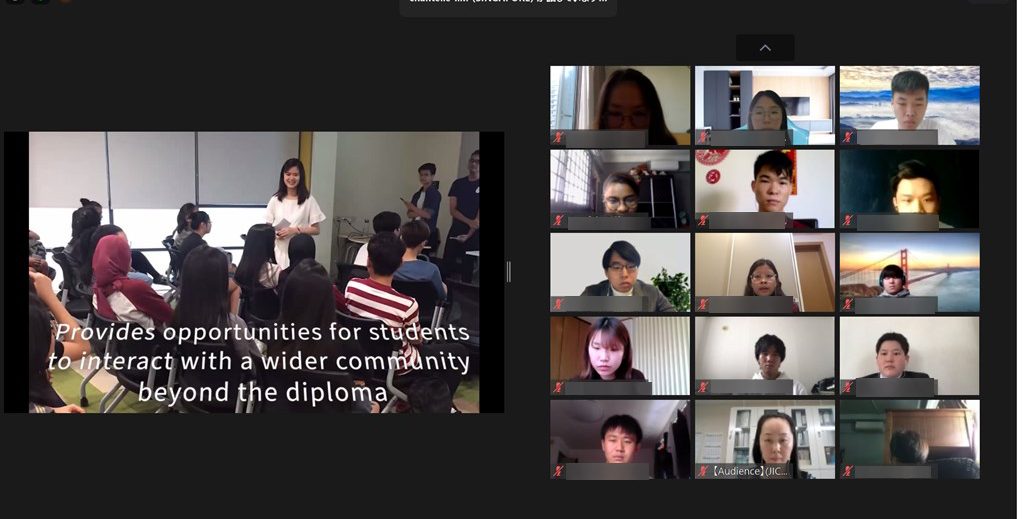Click muted mic icon on red Chinese decorations tile
Viewport: 1023px width, 519px height.
[703, 221]
